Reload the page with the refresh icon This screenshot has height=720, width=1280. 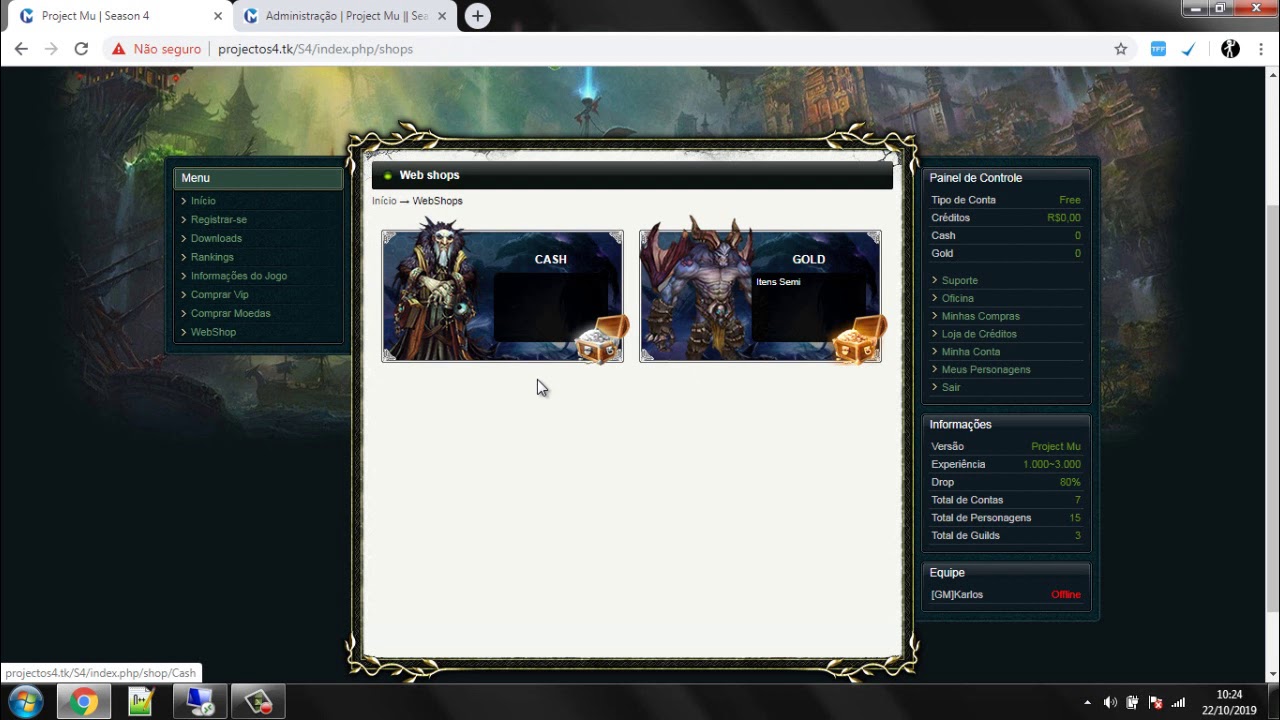(81, 49)
